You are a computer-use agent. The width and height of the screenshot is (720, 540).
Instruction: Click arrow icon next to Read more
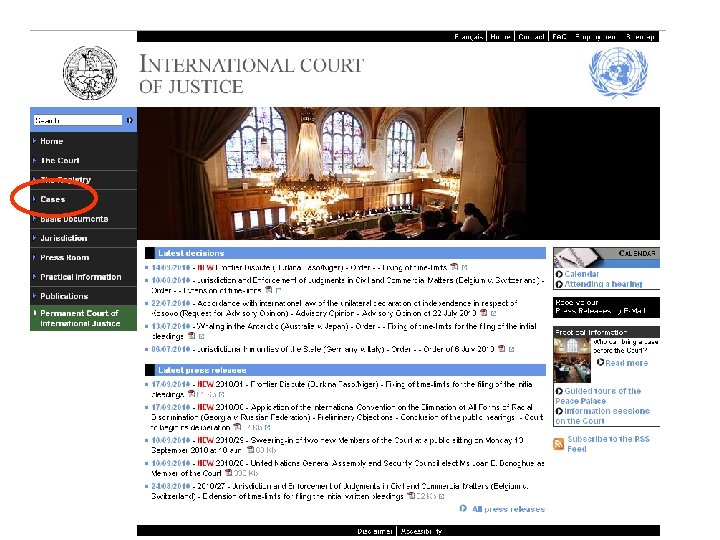(x=600, y=362)
